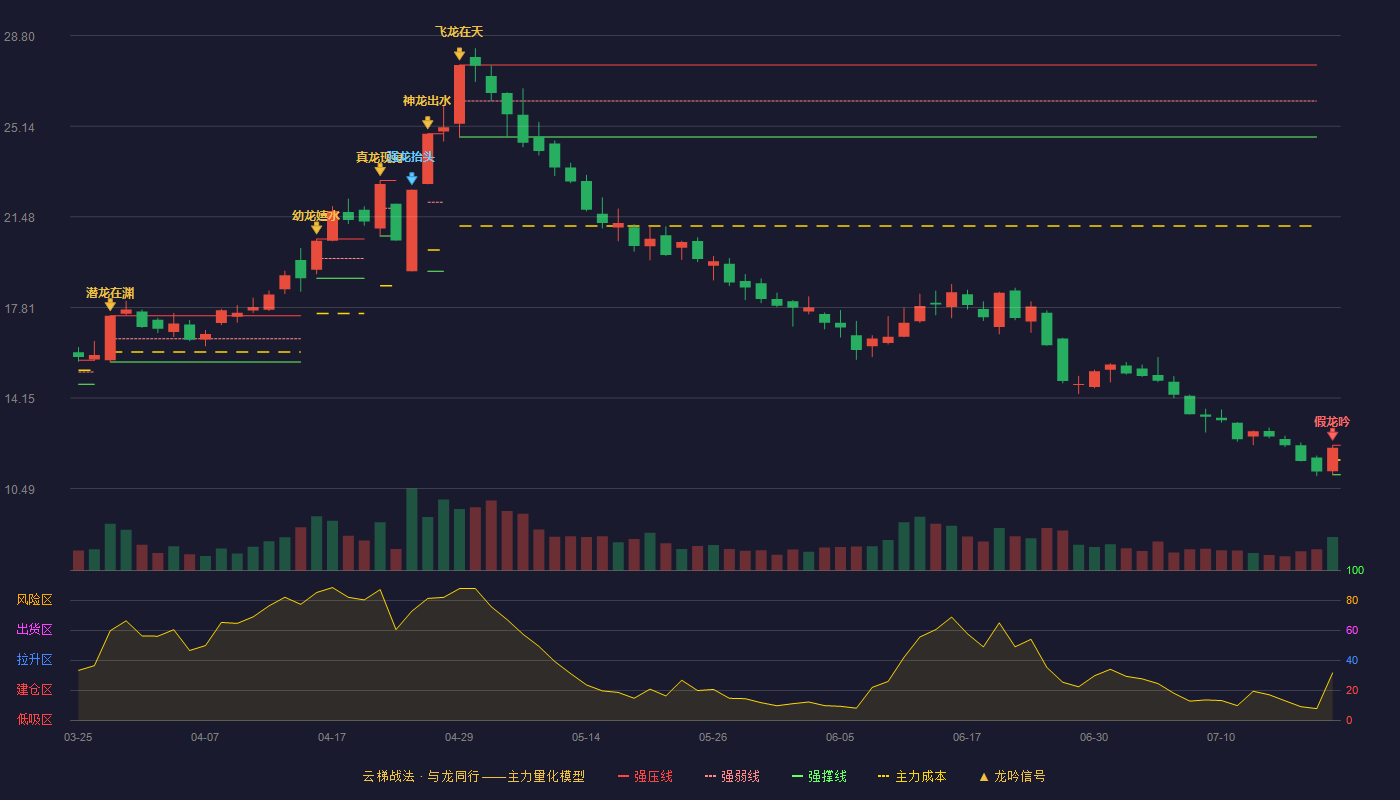Click the 神龙出水 signal label
The image size is (1400, 800).
click(427, 101)
